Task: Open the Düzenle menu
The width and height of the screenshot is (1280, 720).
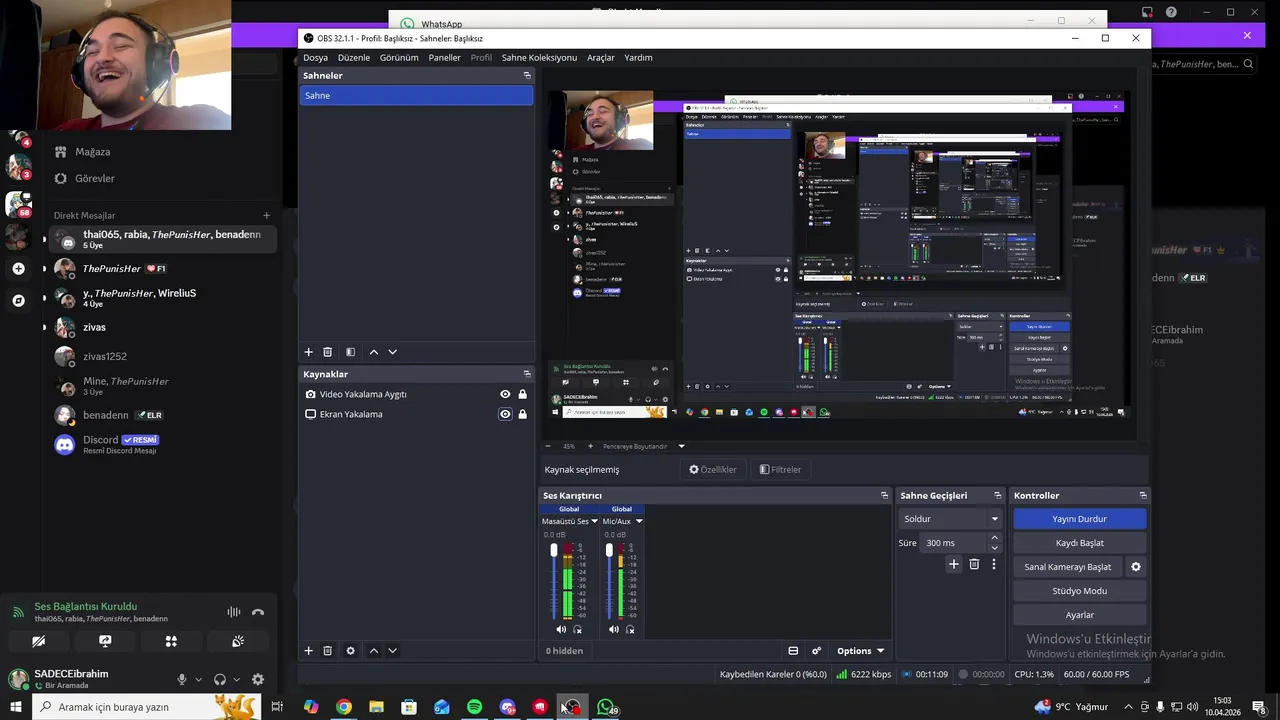Action: point(354,57)
